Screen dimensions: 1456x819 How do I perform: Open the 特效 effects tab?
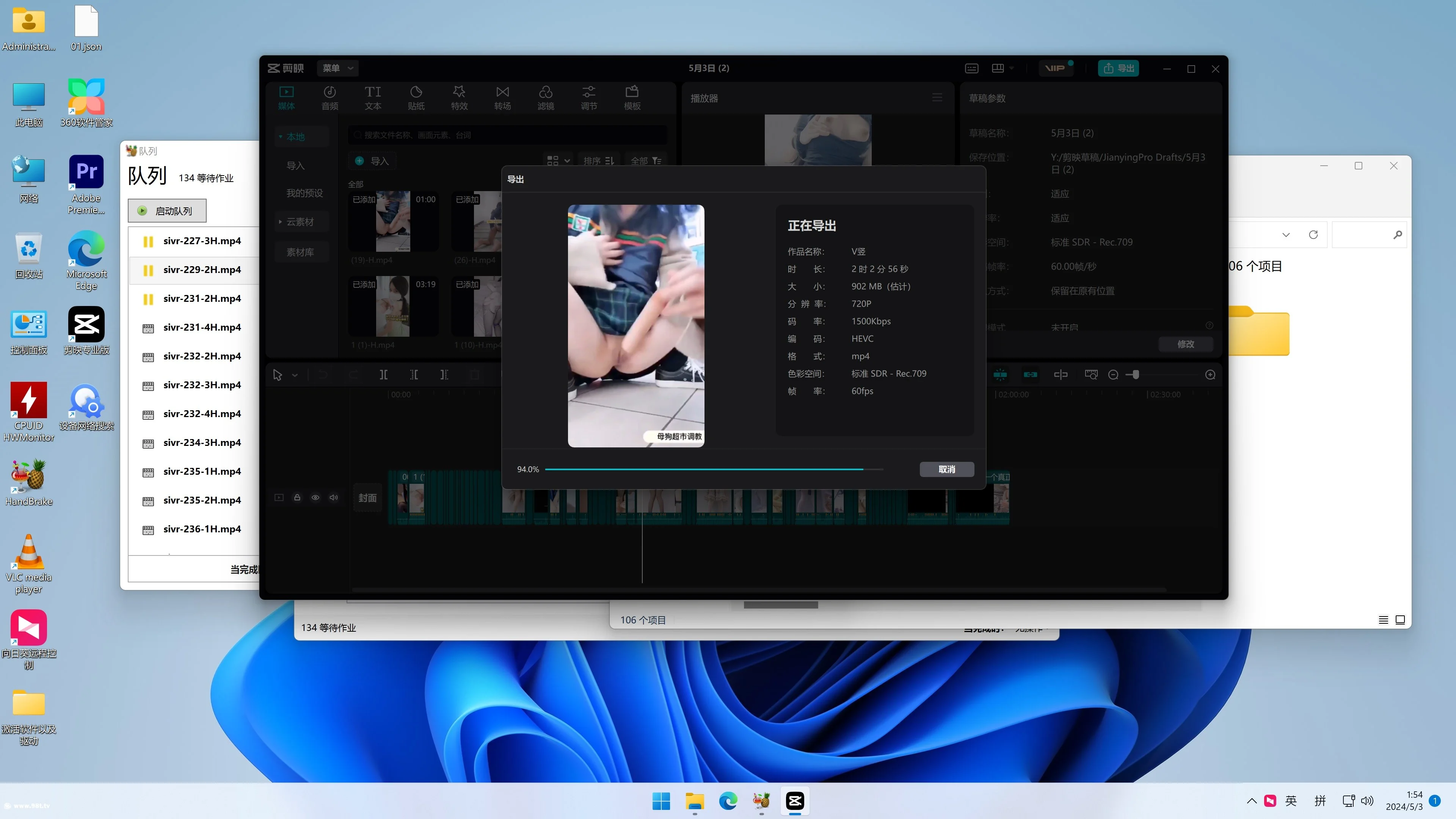pos(459,97)
